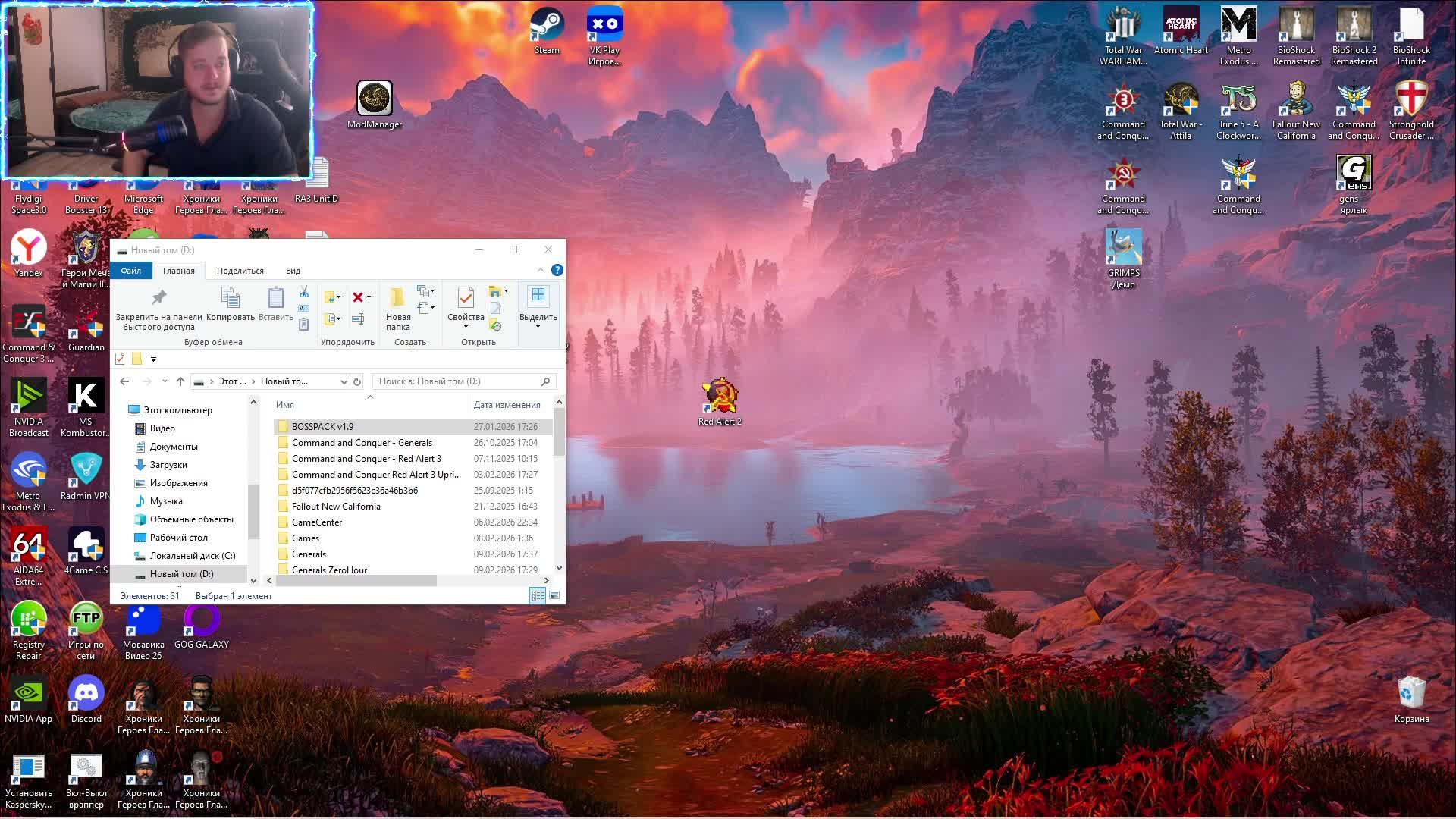Click the Rename icon in Organize group

point(358,318)
